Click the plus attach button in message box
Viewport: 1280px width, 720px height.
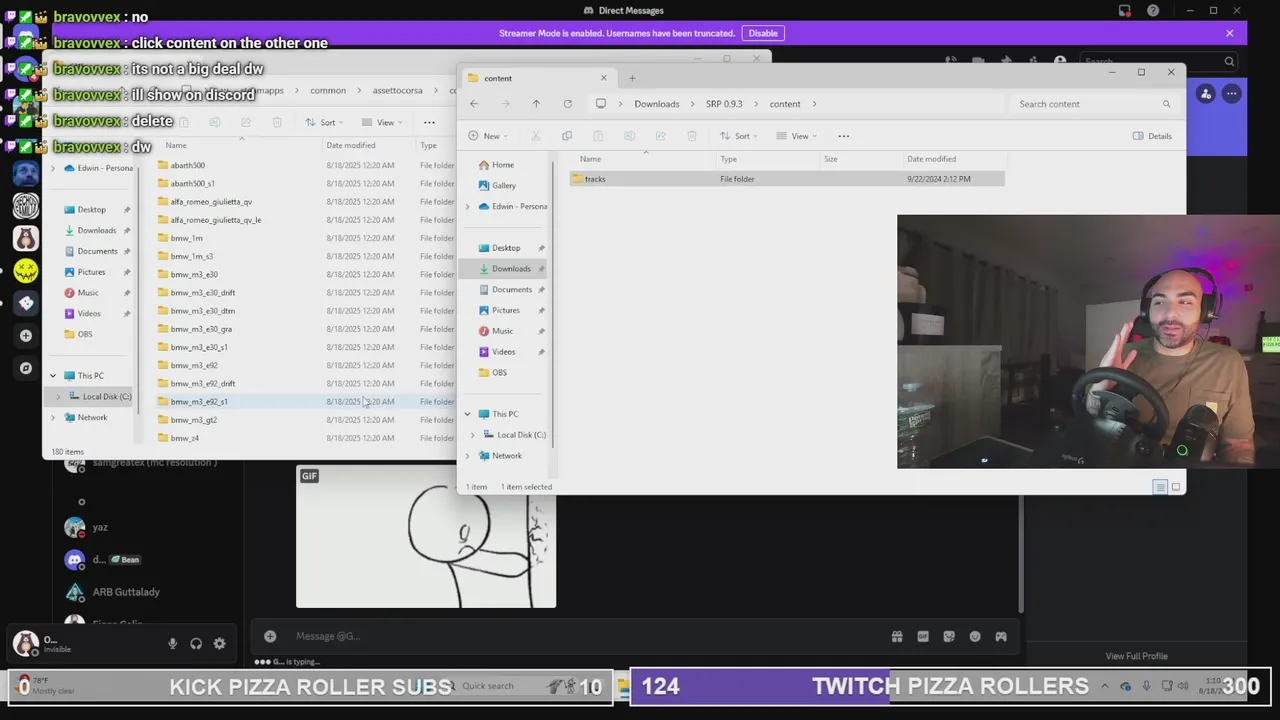point(270,636)
